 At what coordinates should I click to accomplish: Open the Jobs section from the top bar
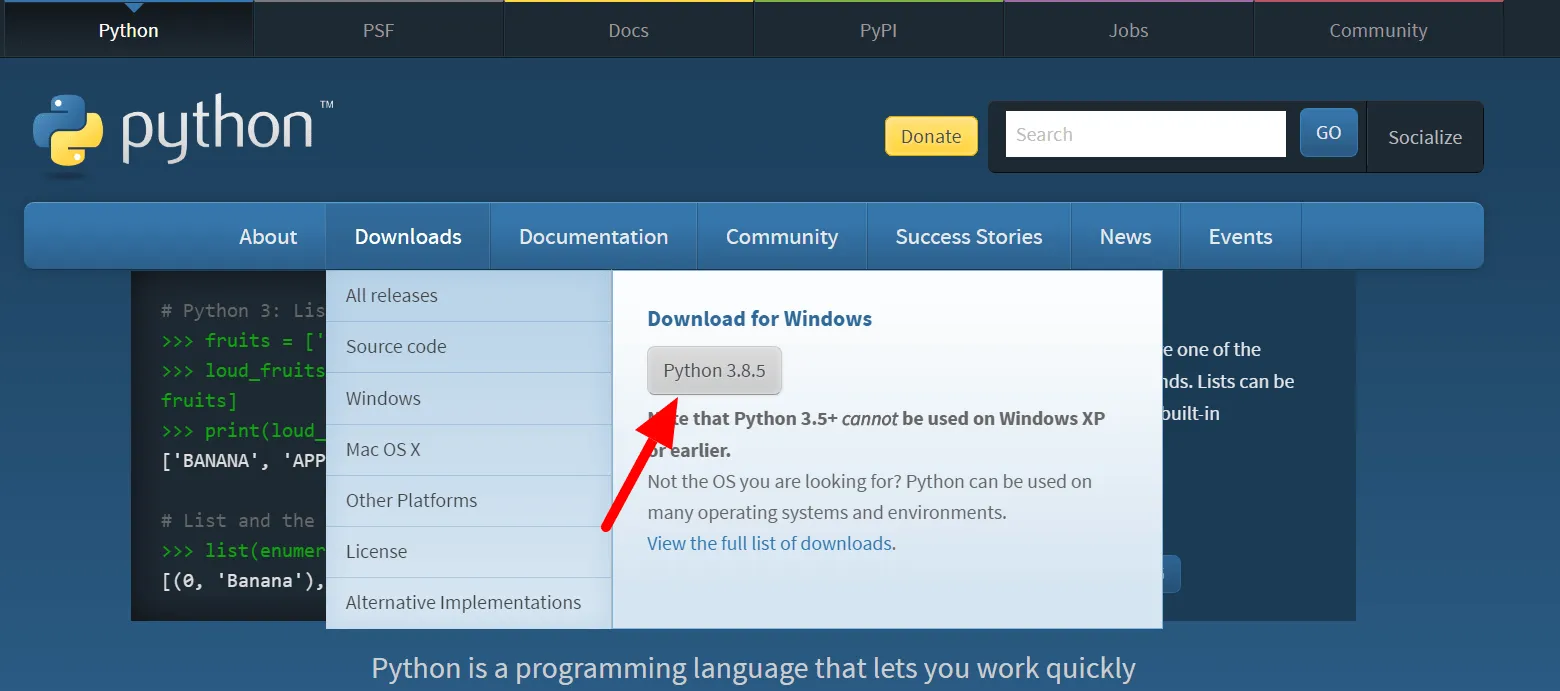(1128, 30)
